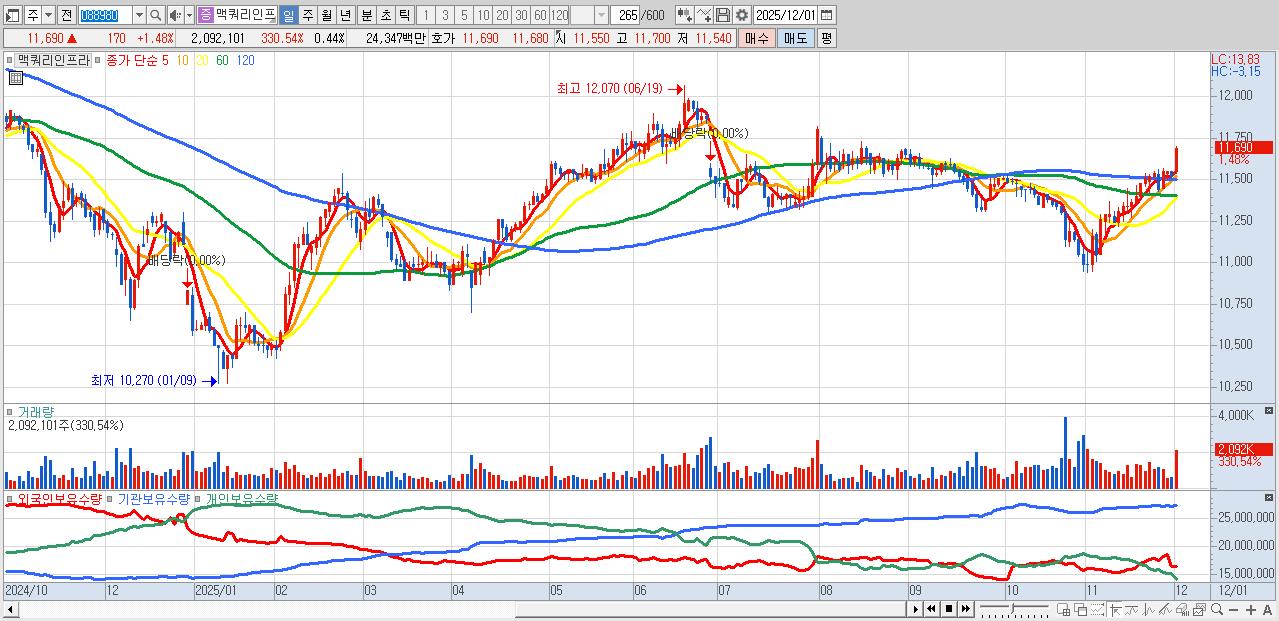Click the add chart pane icon

(1064, 609)
